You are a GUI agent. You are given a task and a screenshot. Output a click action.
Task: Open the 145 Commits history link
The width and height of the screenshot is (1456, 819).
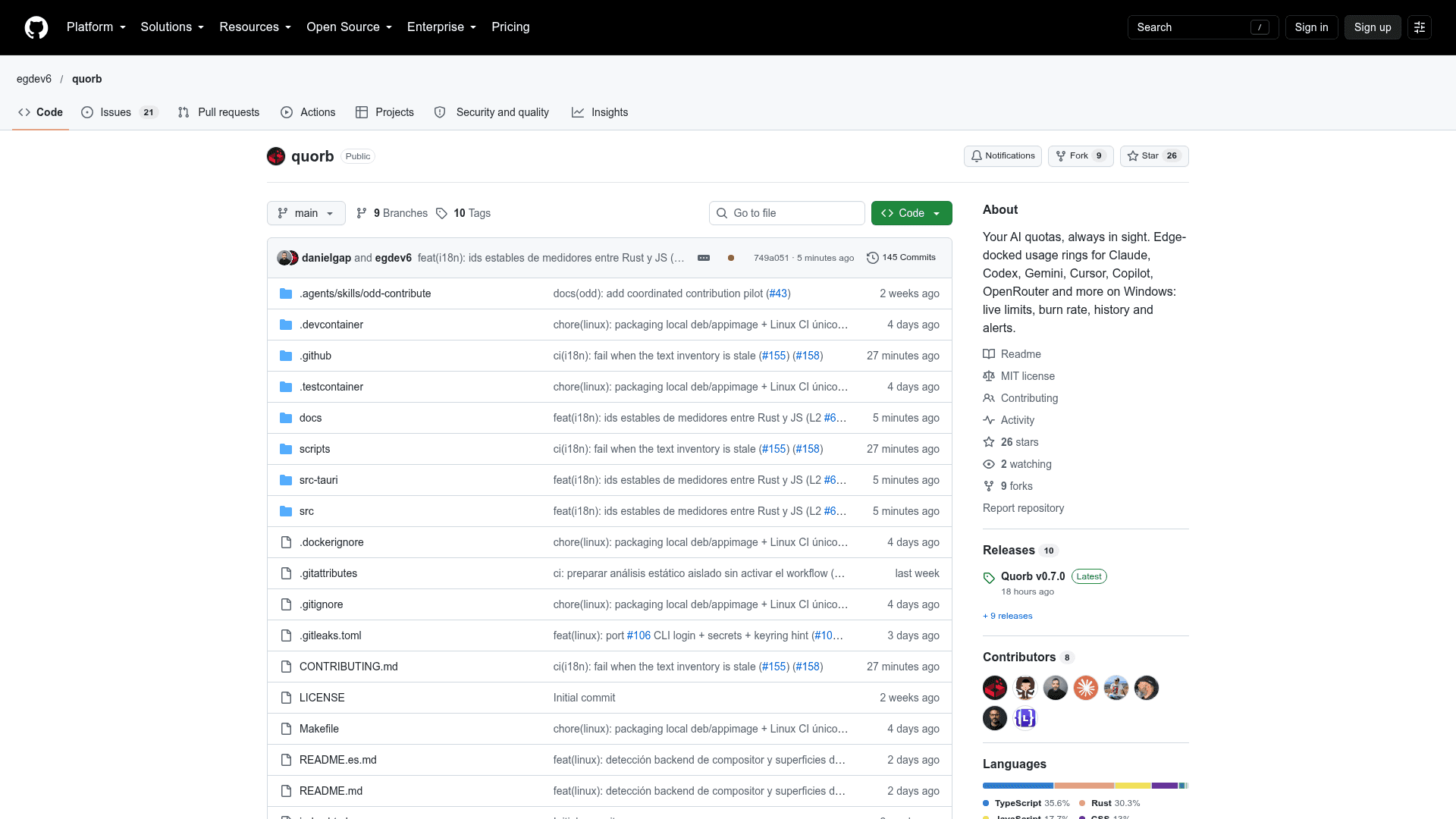coord(901,258)
